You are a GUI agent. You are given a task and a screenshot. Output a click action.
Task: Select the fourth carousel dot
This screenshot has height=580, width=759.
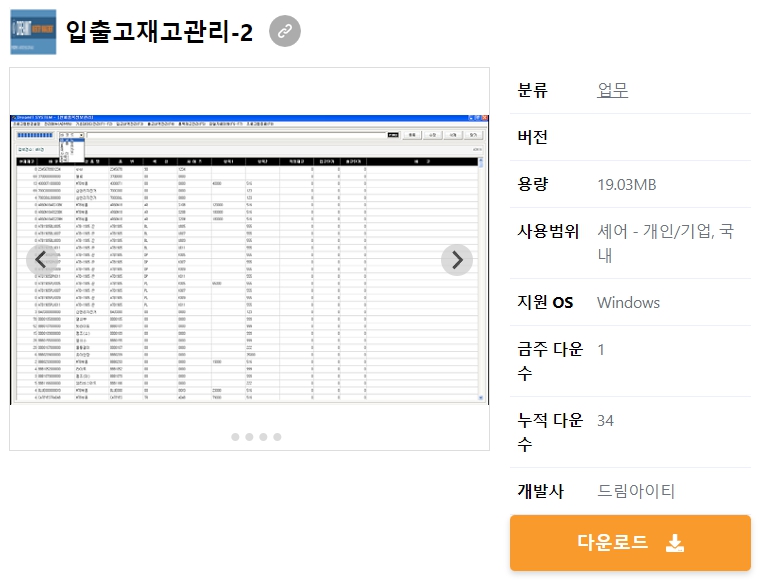(x=277, y=437)
